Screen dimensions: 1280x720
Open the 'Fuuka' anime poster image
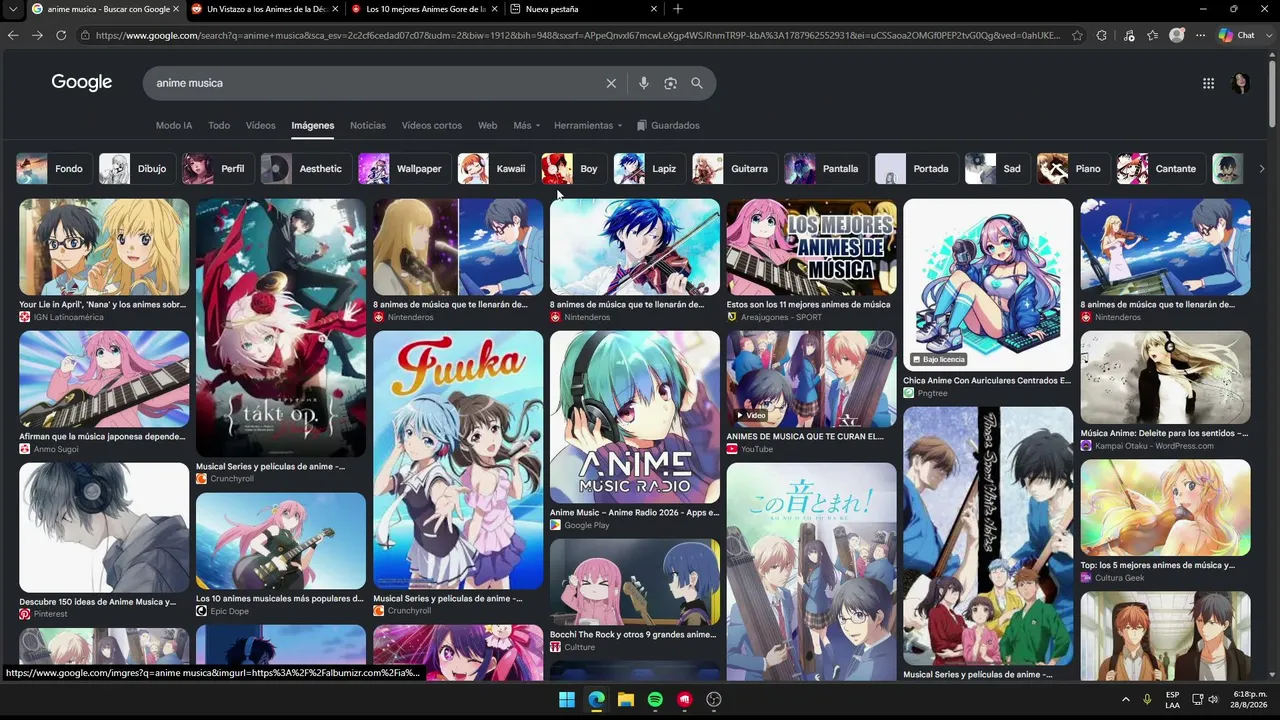tap(458, 460)
